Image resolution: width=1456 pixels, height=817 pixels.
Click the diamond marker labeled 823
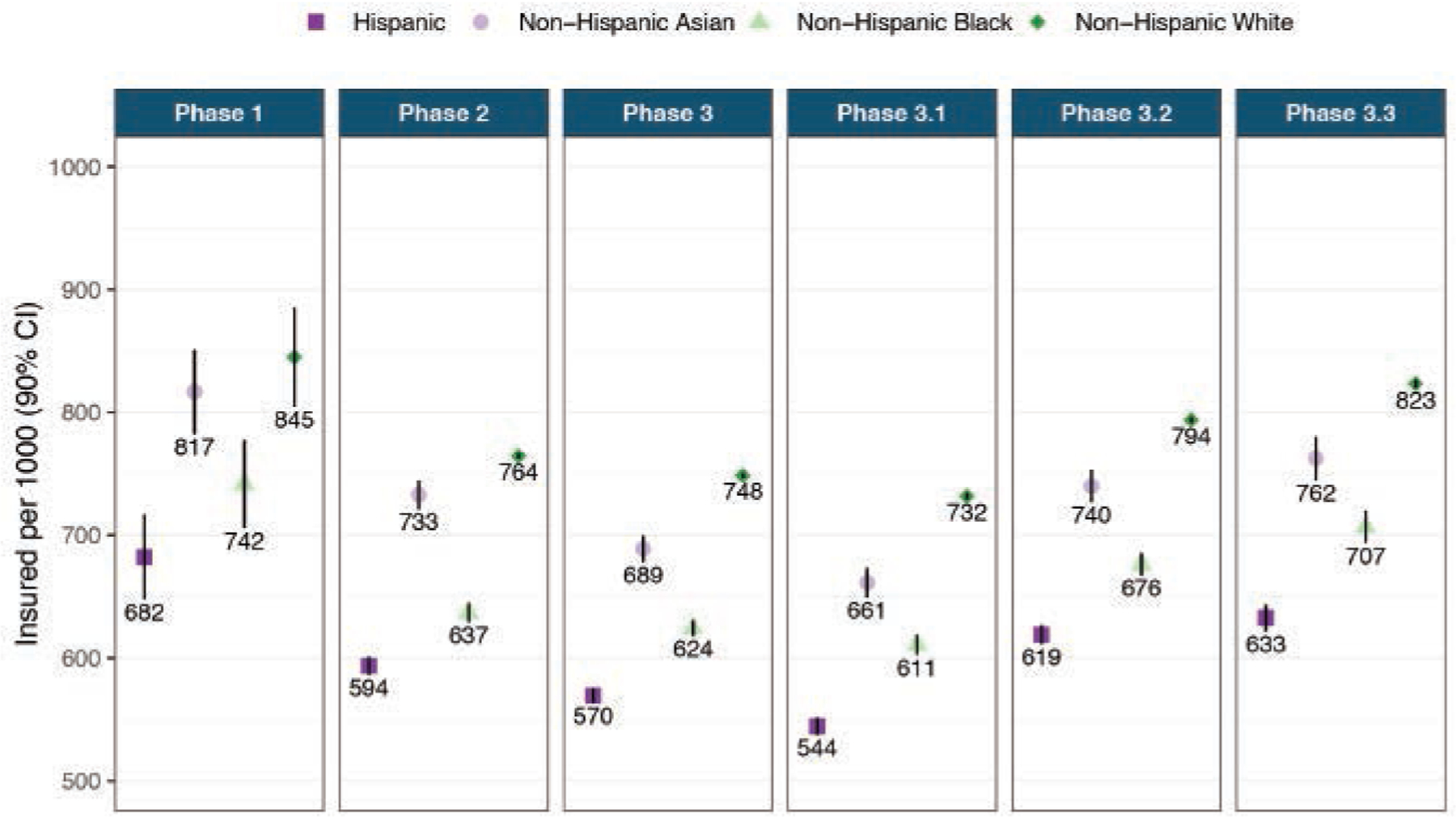1415,383
